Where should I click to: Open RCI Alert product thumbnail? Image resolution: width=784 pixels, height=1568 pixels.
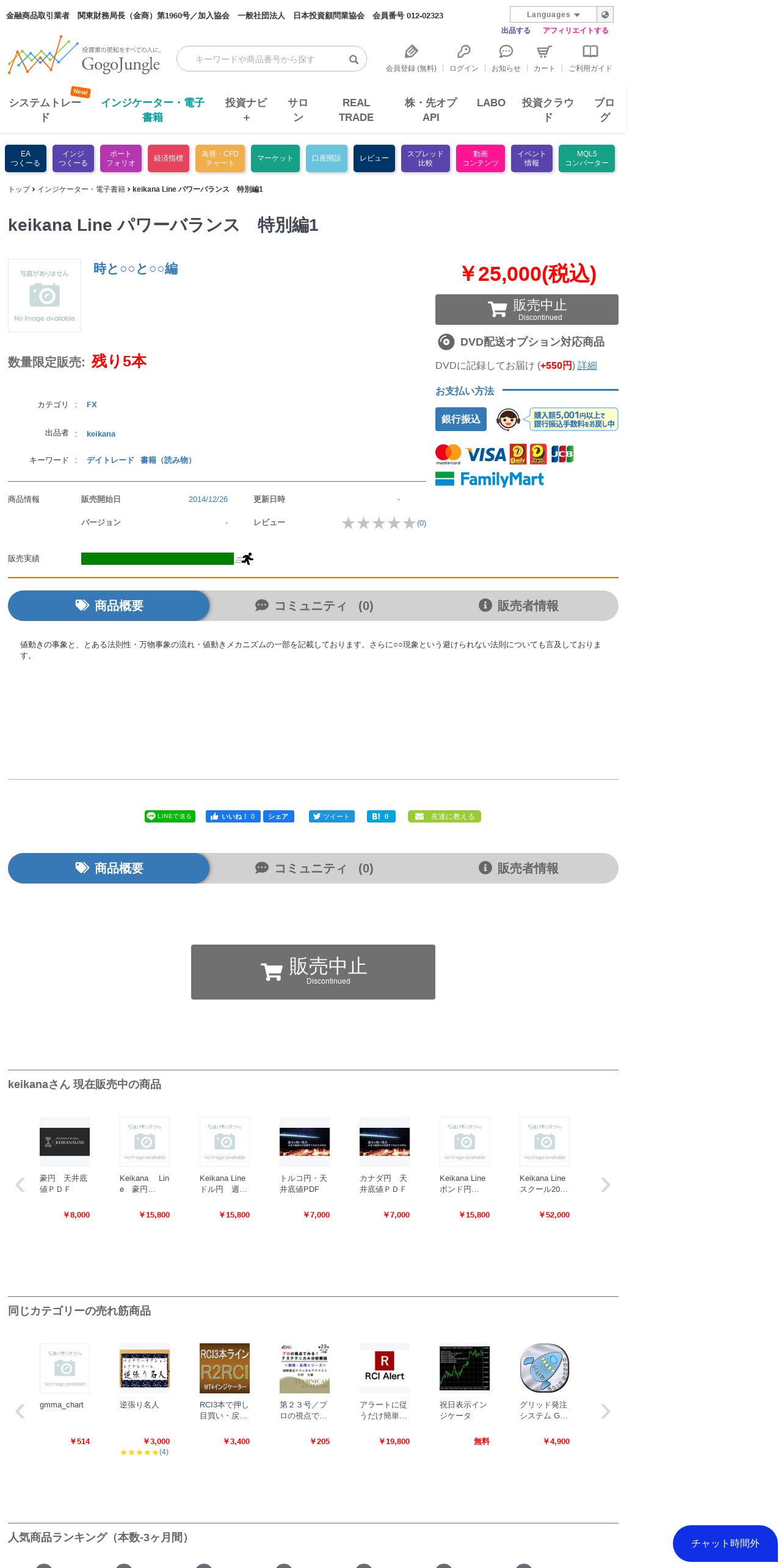[385, 1368]
